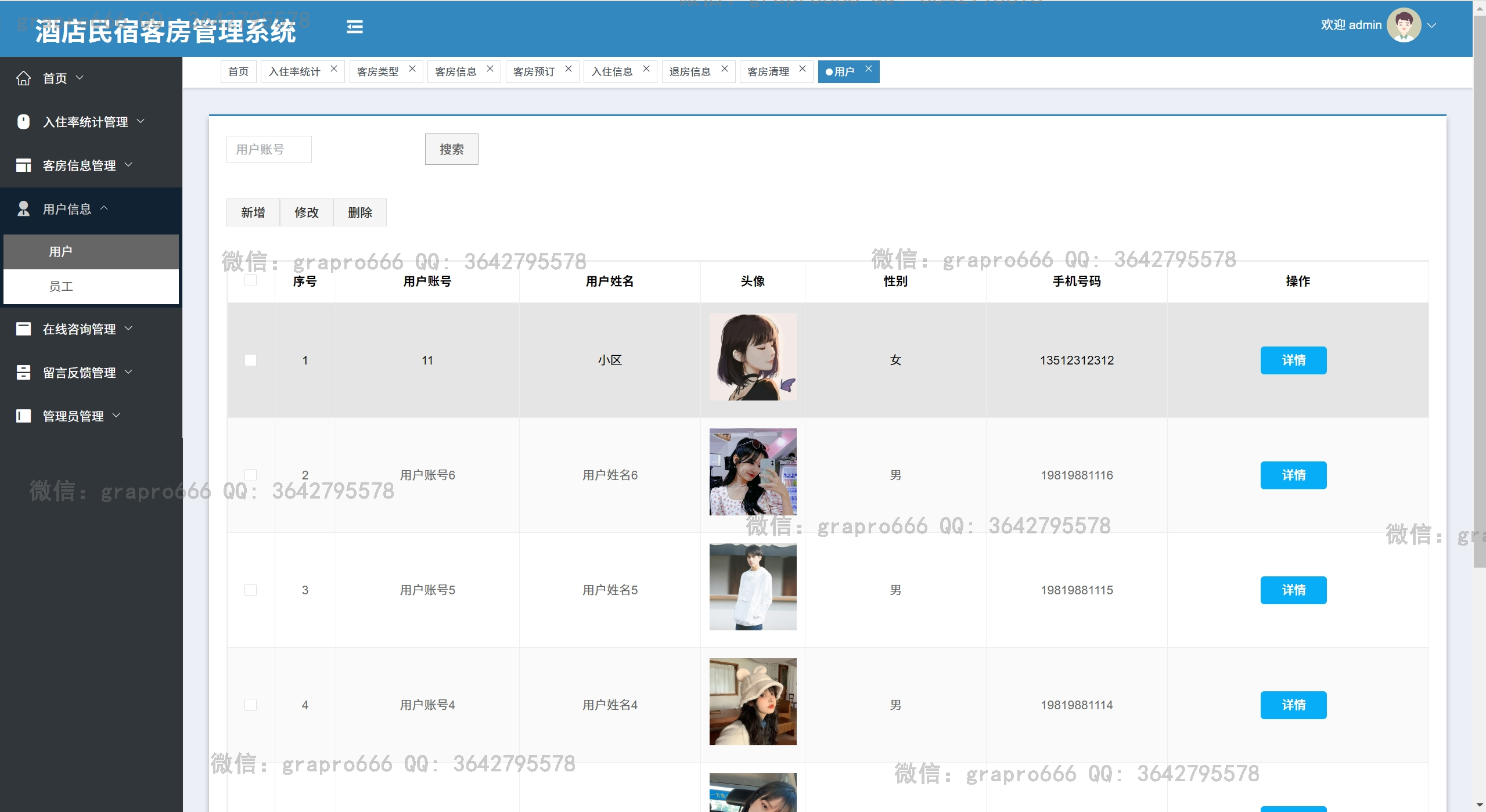Click the occupancy statistics management icon
The image size is (1486, 812).
click(x=23, y=122)
